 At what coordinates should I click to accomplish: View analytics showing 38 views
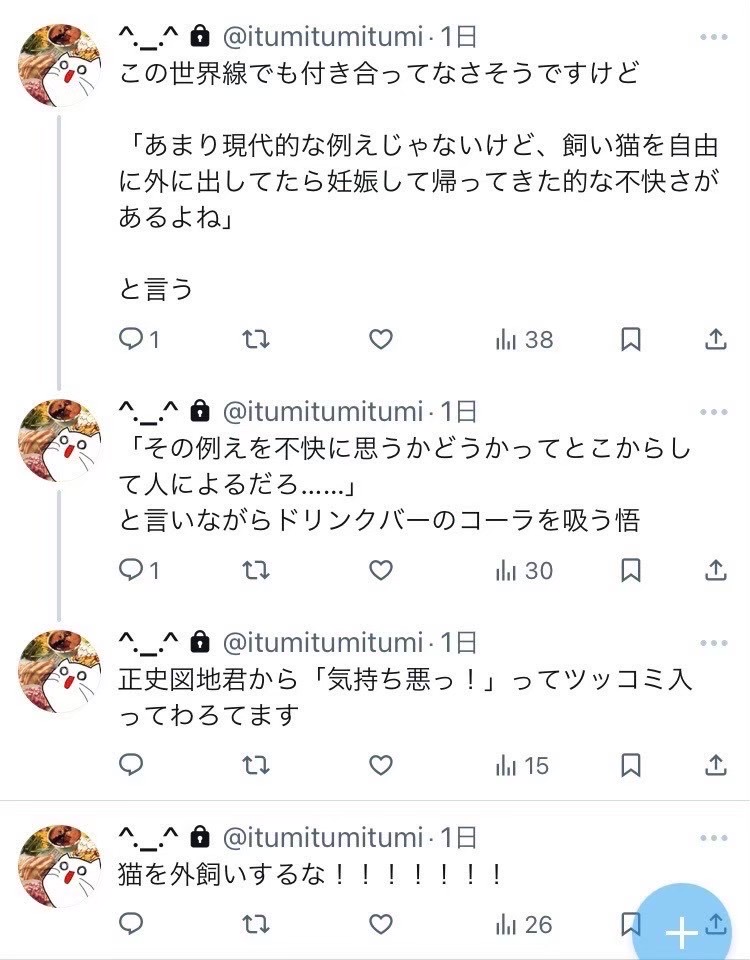(524, 340)
